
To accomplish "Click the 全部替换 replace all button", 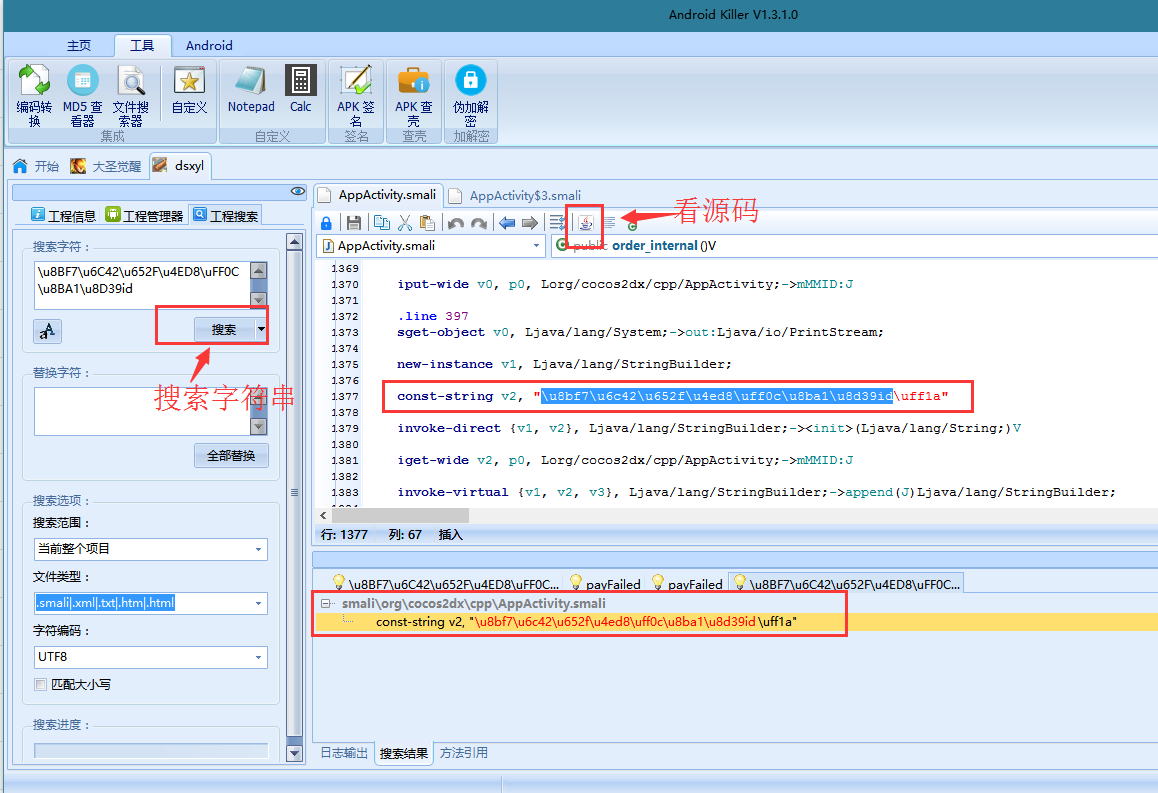I will pos(231,456).
